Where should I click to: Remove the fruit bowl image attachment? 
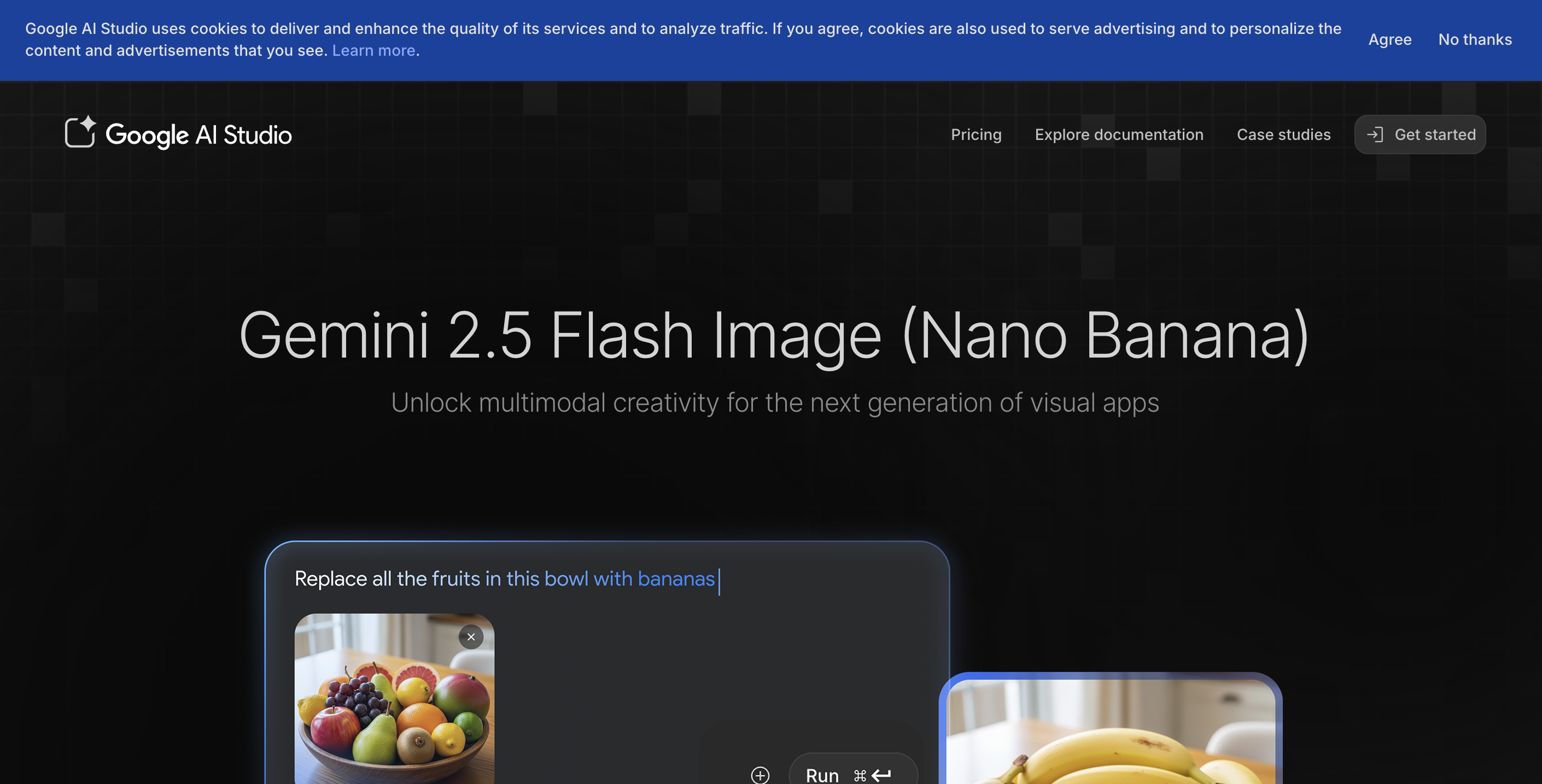point(471,637)
